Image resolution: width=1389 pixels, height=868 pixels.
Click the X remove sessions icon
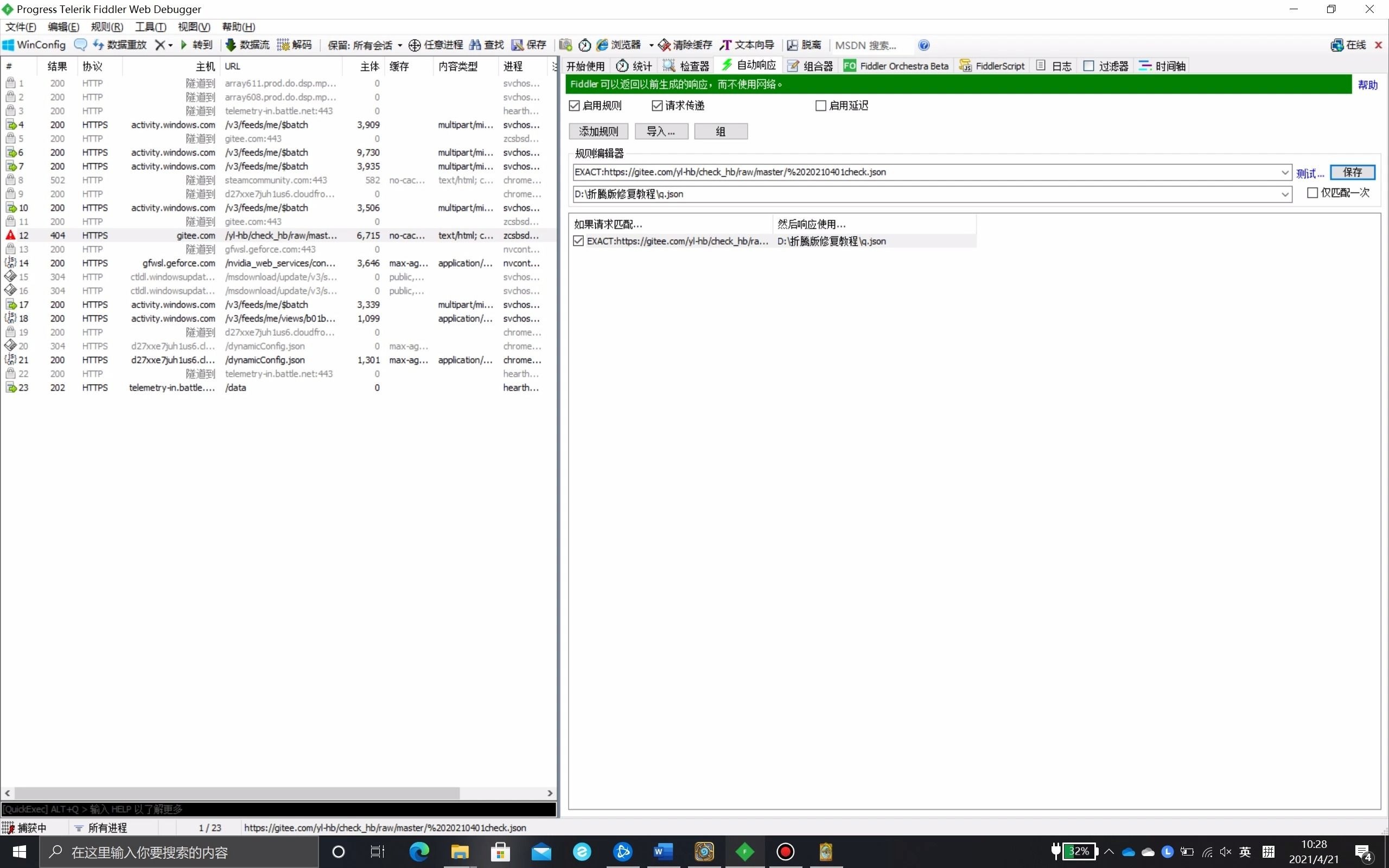[160, 45]
